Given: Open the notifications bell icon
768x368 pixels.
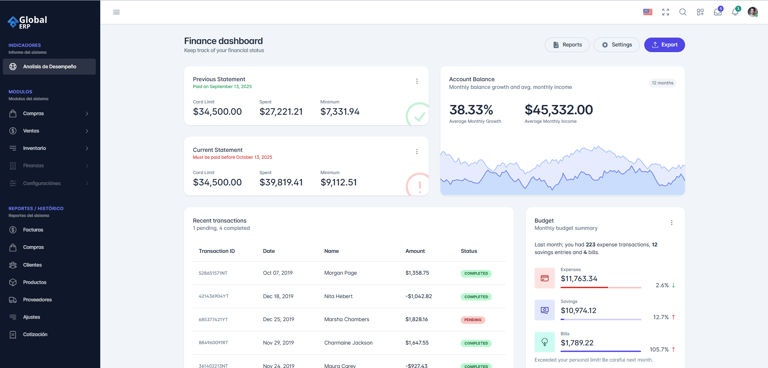Looking at the screenshot, I should click(x=735, y=12).
